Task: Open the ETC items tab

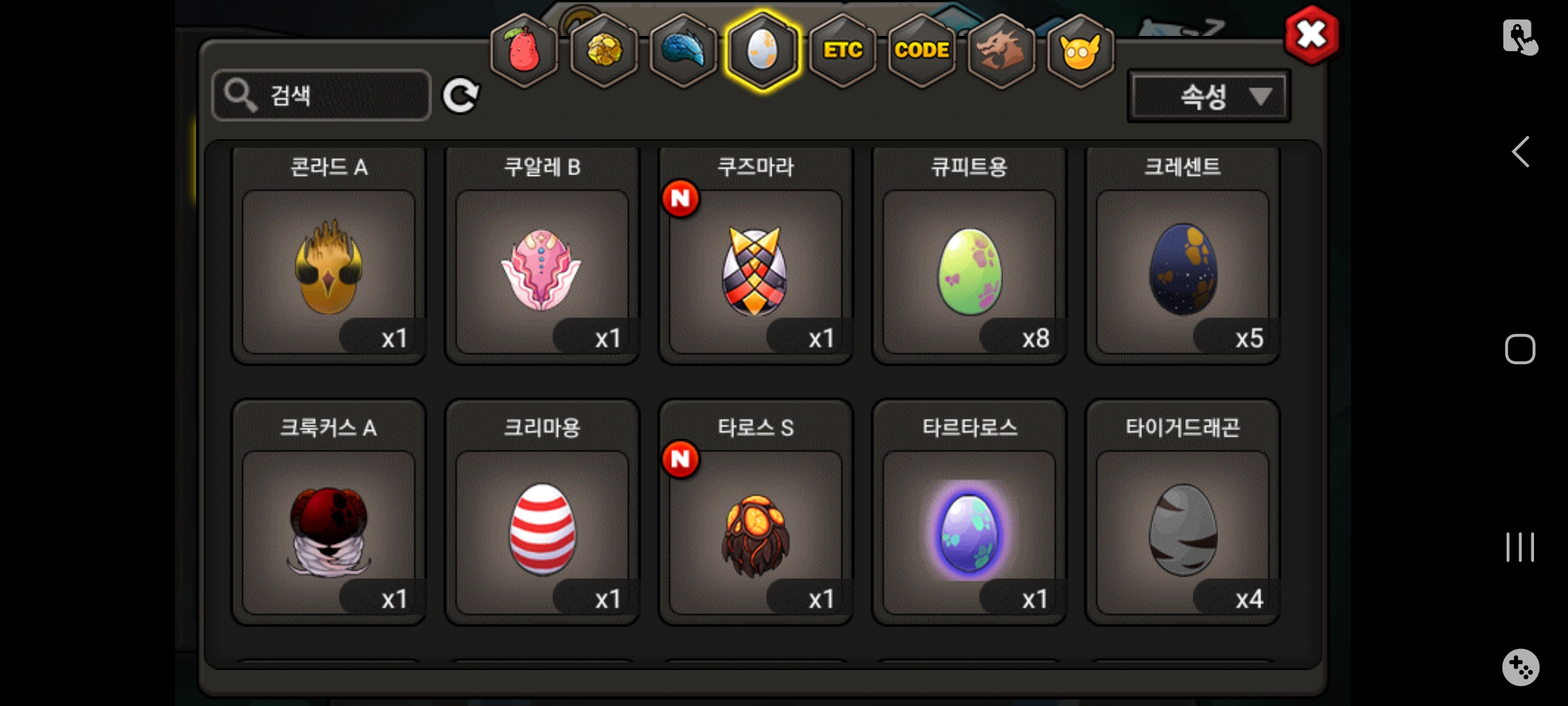Action: [843, 51]
